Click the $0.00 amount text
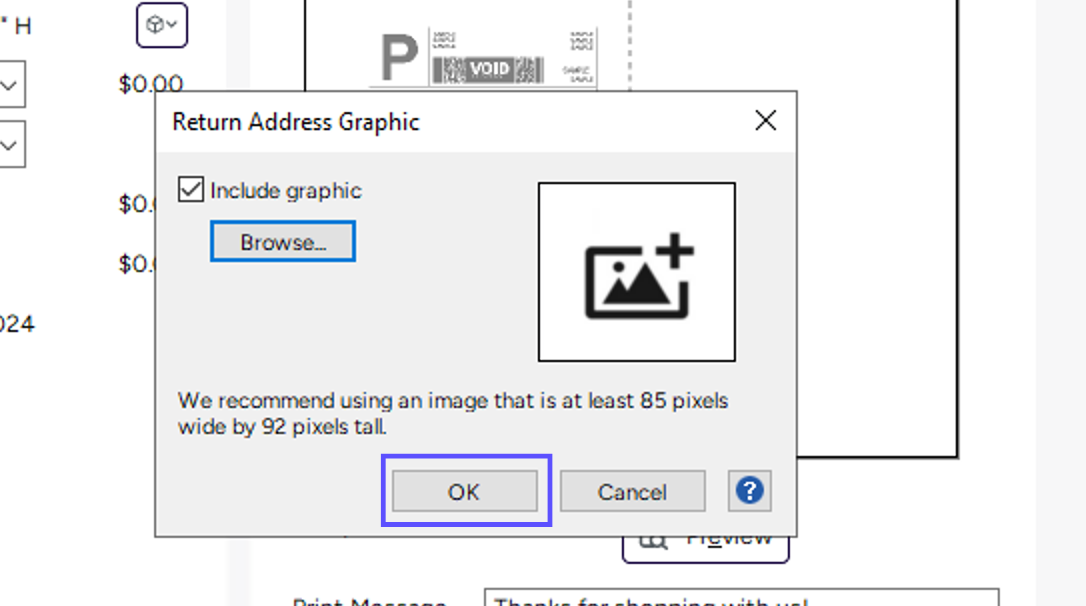 [150, 83]
